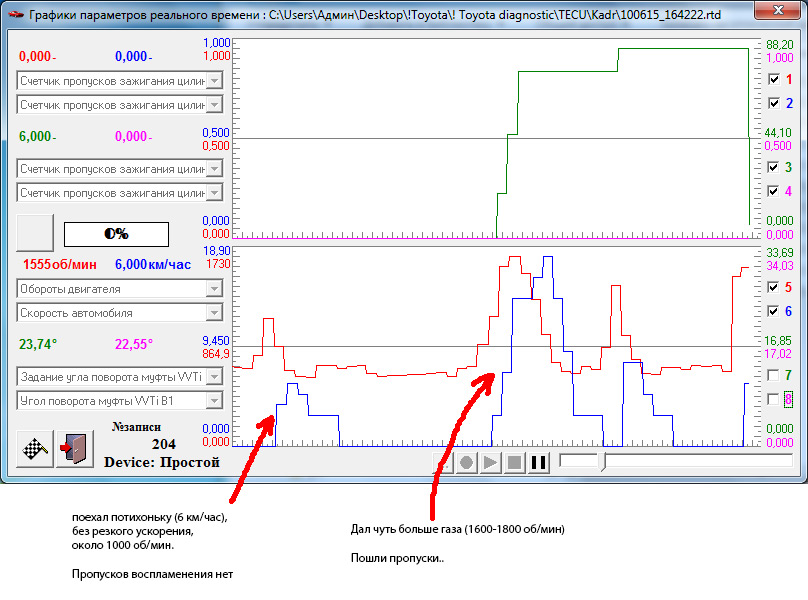
Task: Click the green 44,10 axis label
Action: pyautogui.click(x=778, y=133)
